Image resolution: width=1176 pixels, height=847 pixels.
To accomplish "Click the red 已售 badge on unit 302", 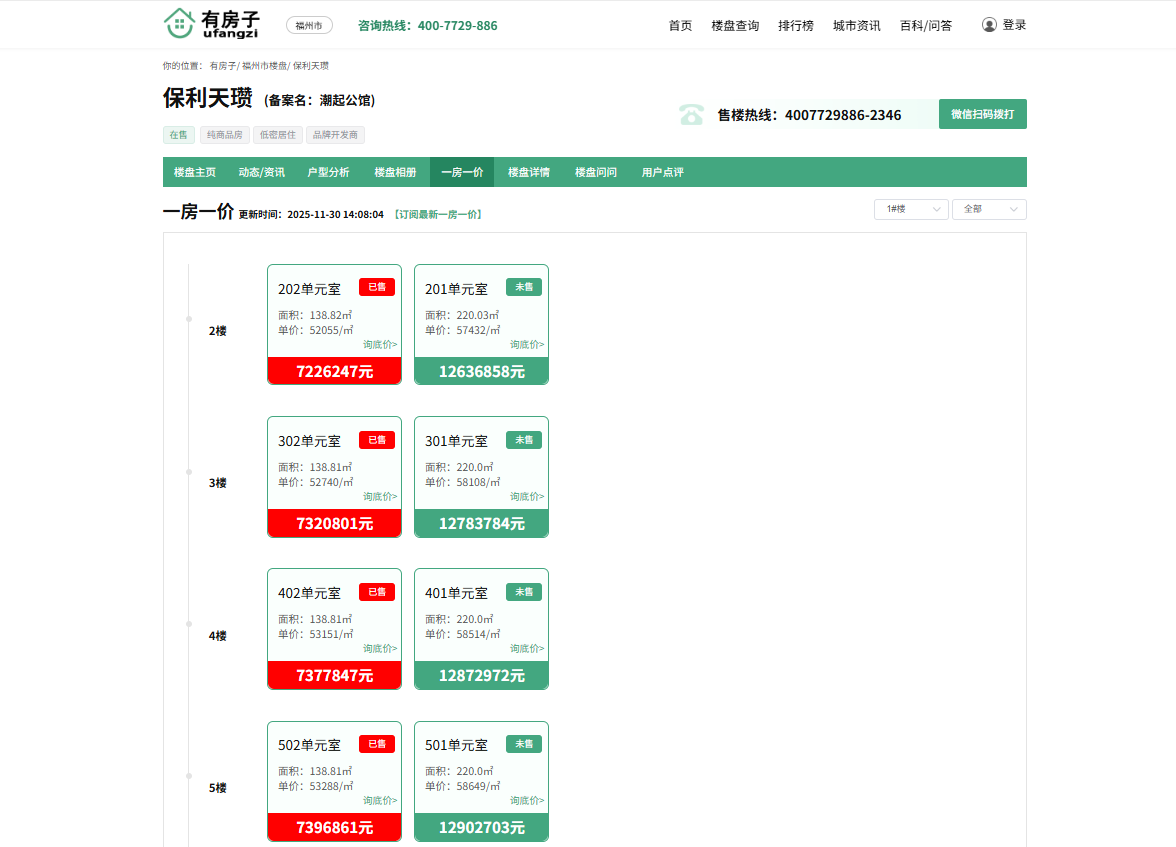I will coord(377,440).
